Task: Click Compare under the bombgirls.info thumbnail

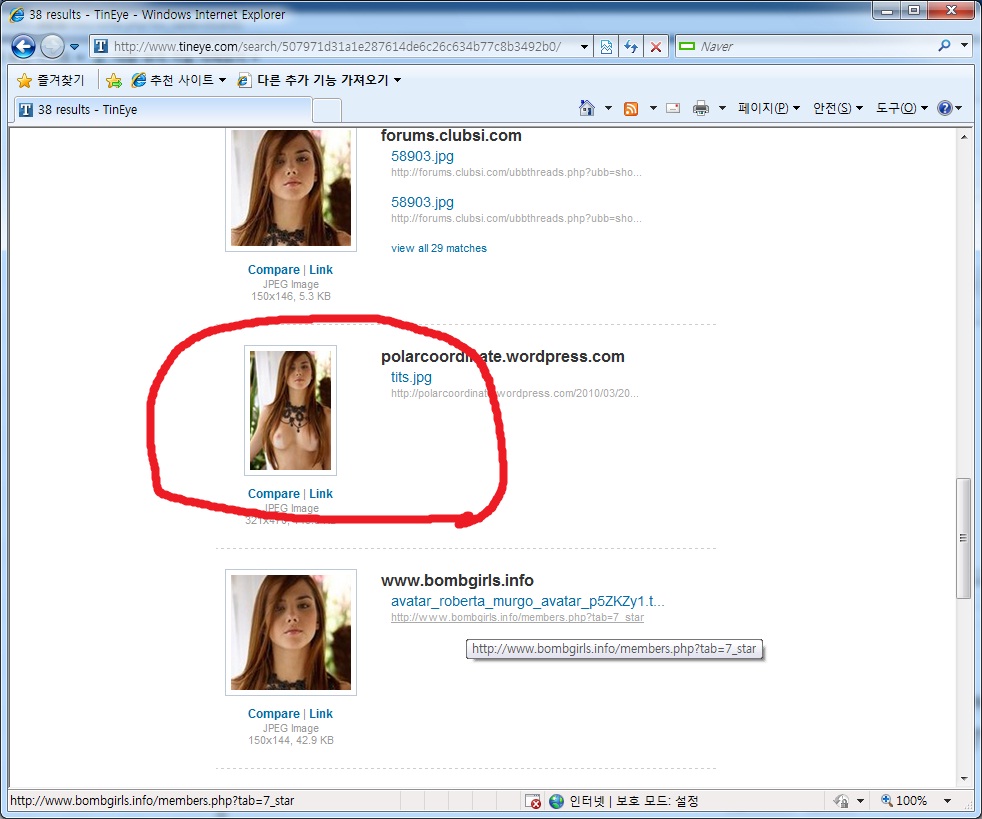Action: 274,714
